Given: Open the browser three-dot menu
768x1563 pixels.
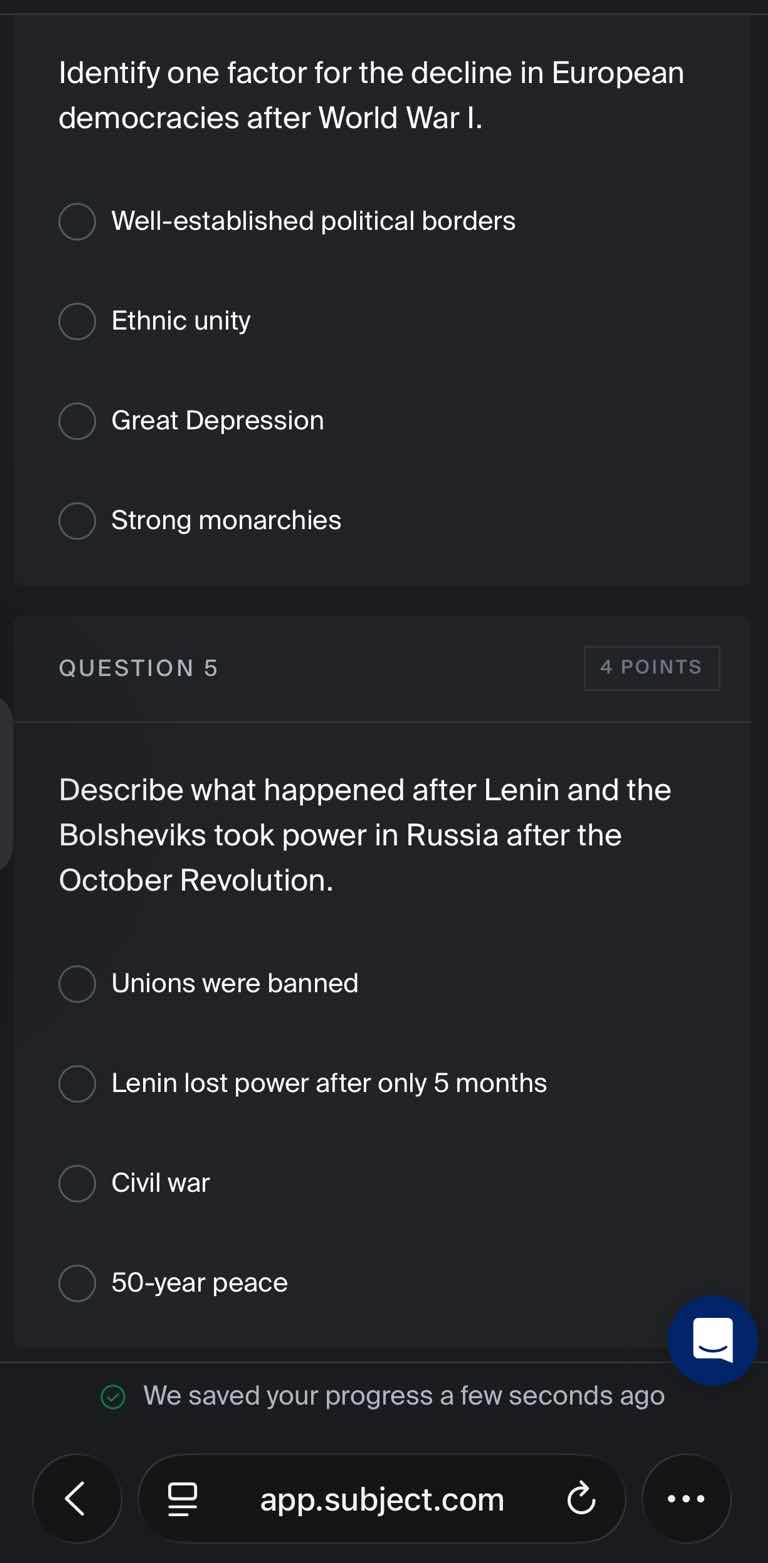Looking at the screenshot, I should pos(686,1498).
